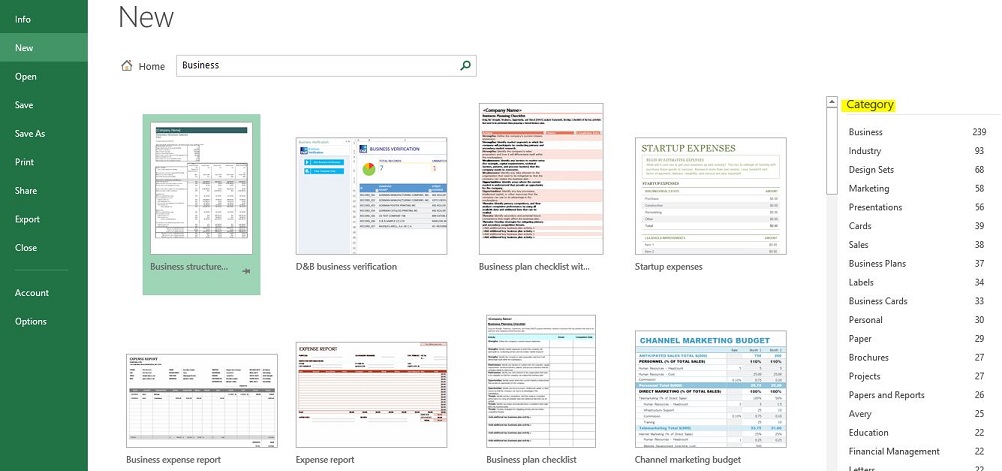The image size is (1002, 471).
Task: Click the magnifier search icon in search box
Action: click(465, 65)
